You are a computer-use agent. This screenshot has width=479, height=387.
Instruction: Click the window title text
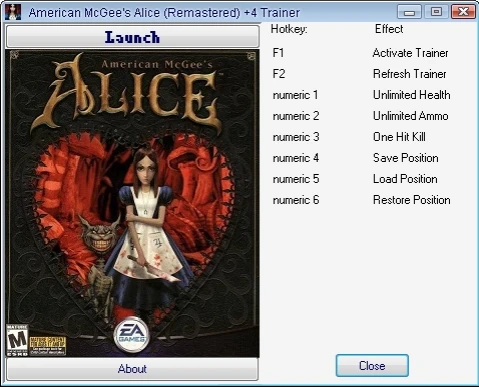[164, 13]
